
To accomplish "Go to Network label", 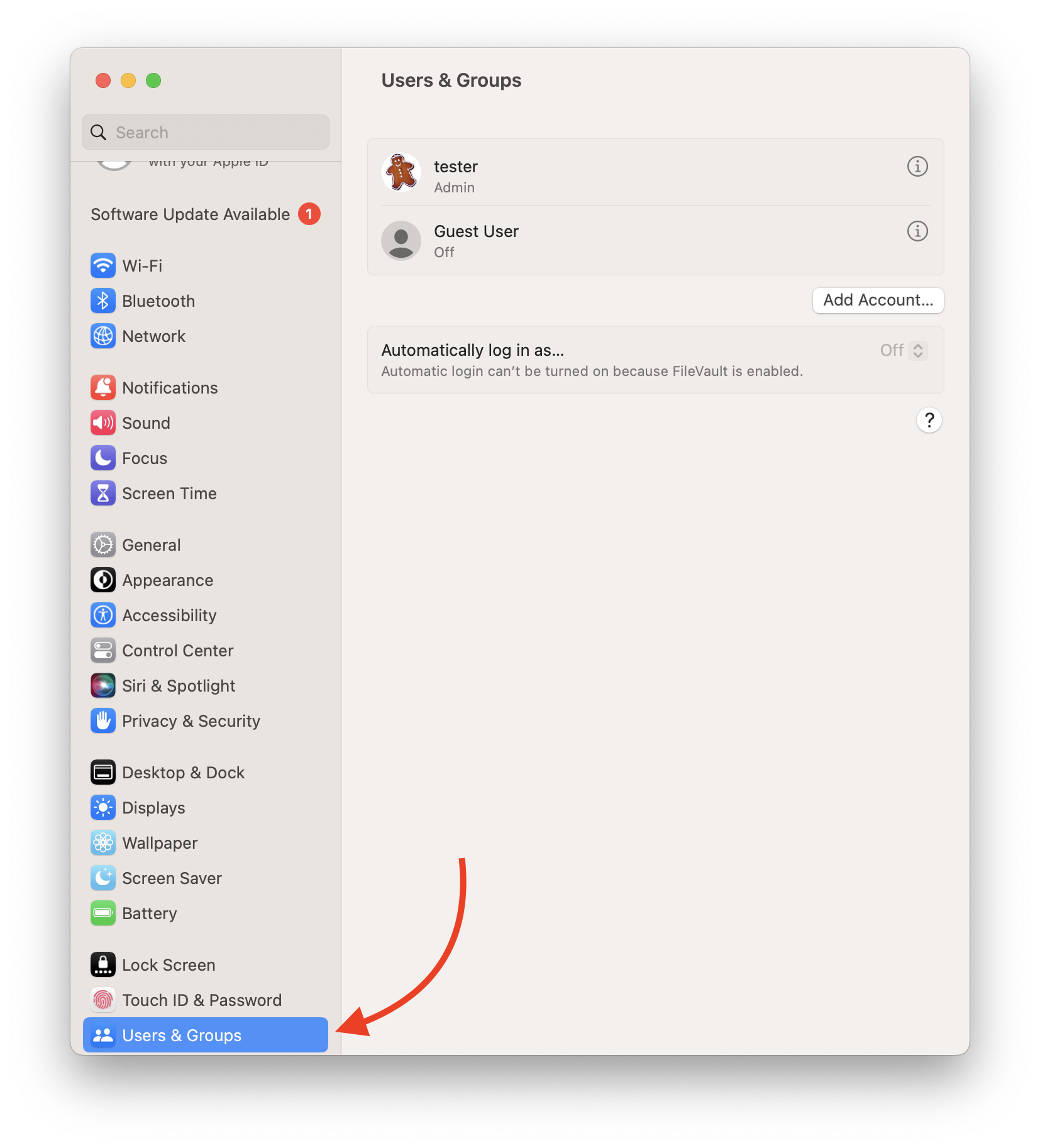I will pos(154,336).
